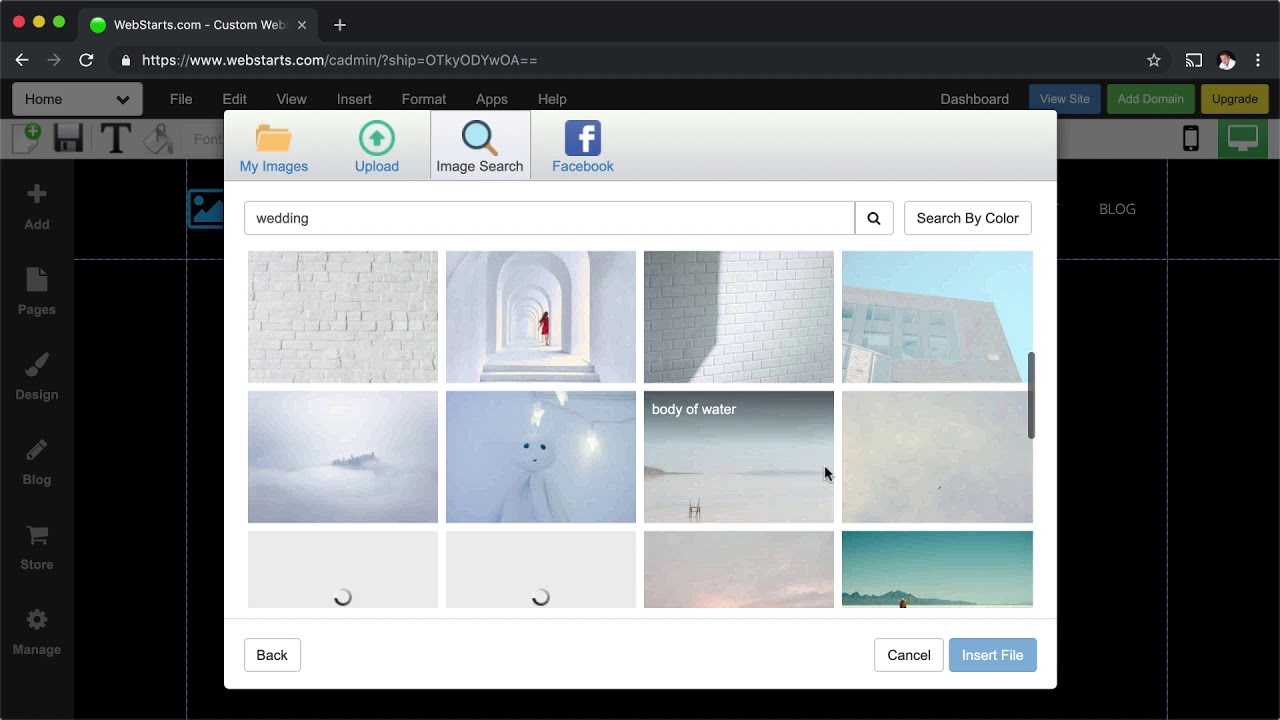Select the teal salt flat thumbnail
This screenshot has height=720, width=1280.
937,569
